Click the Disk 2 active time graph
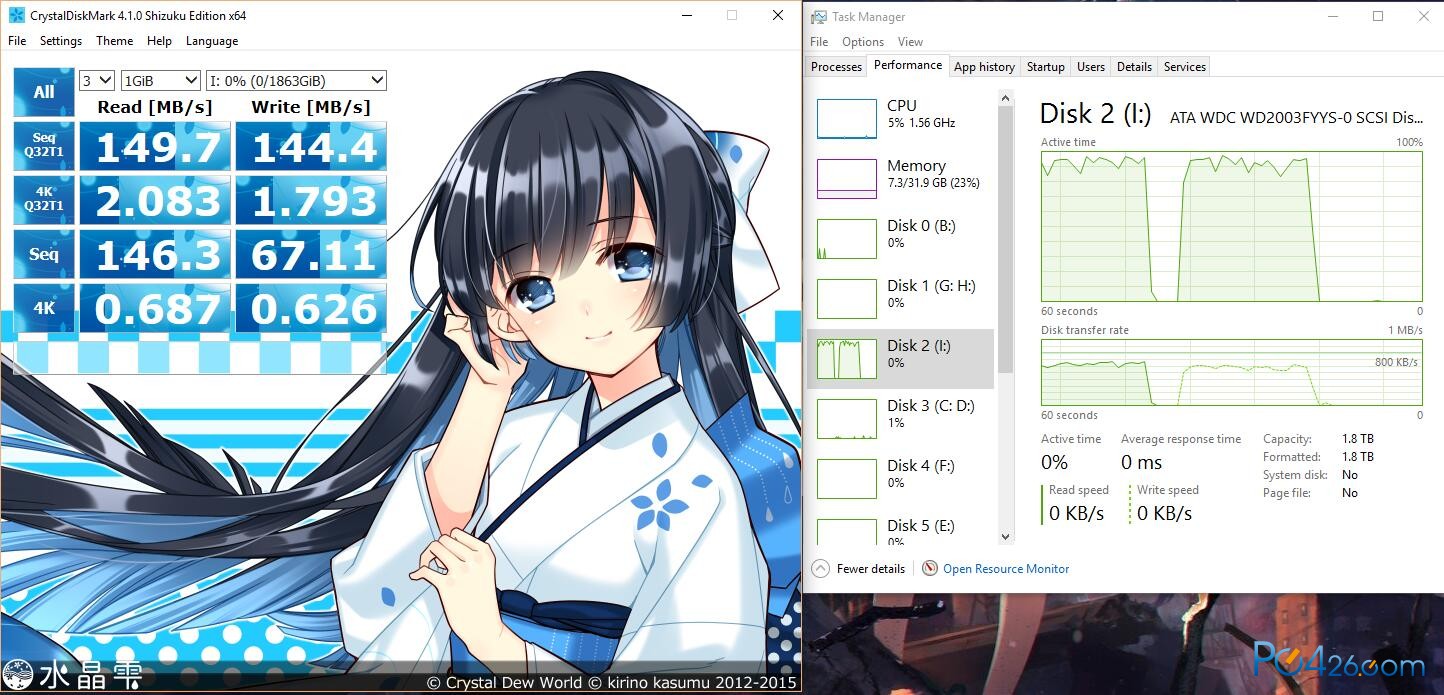The width and height of the screenshot is (1444, 695). [1232, 226]
